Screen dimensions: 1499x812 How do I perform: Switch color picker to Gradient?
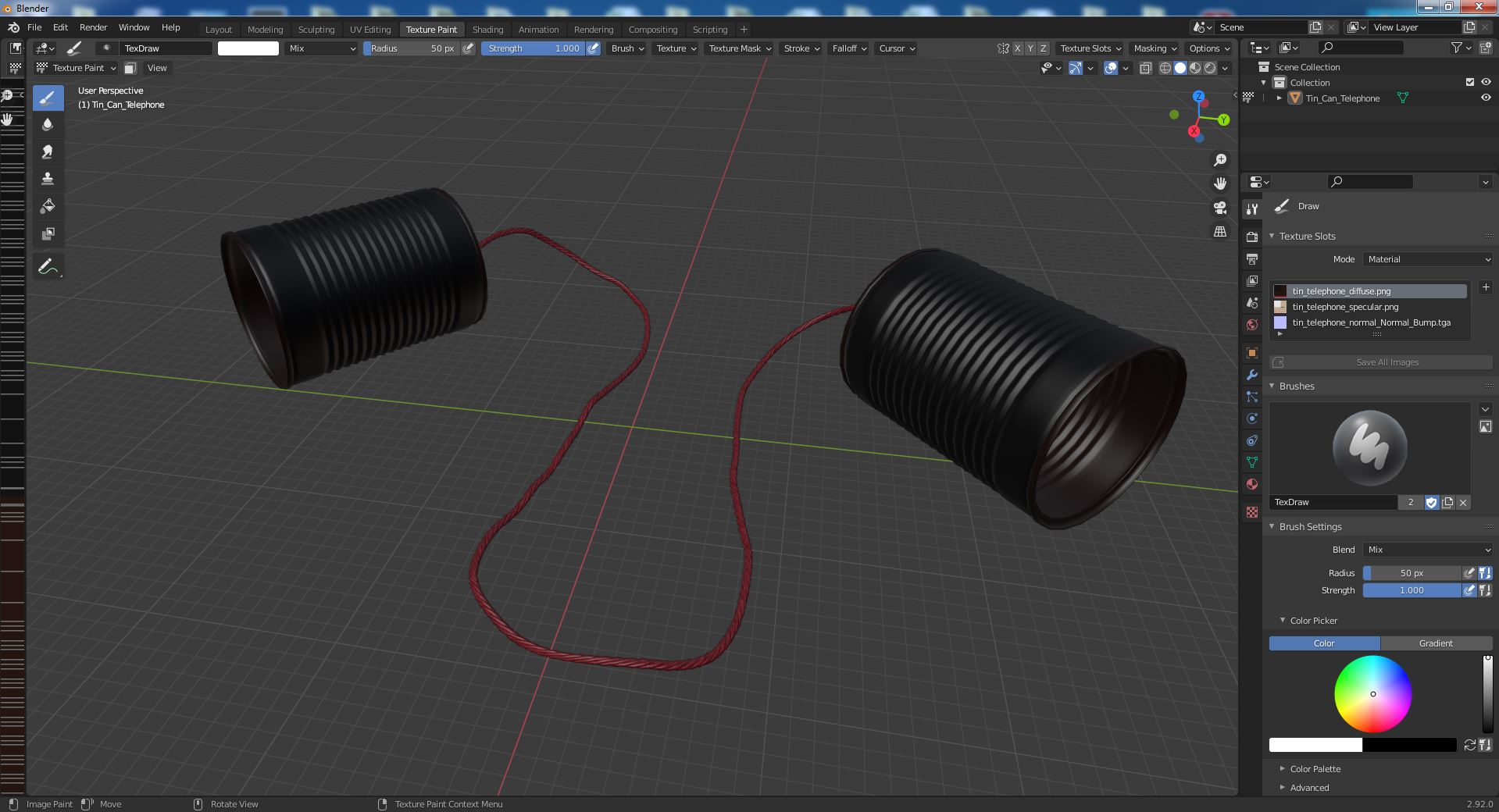(1436, 643)
